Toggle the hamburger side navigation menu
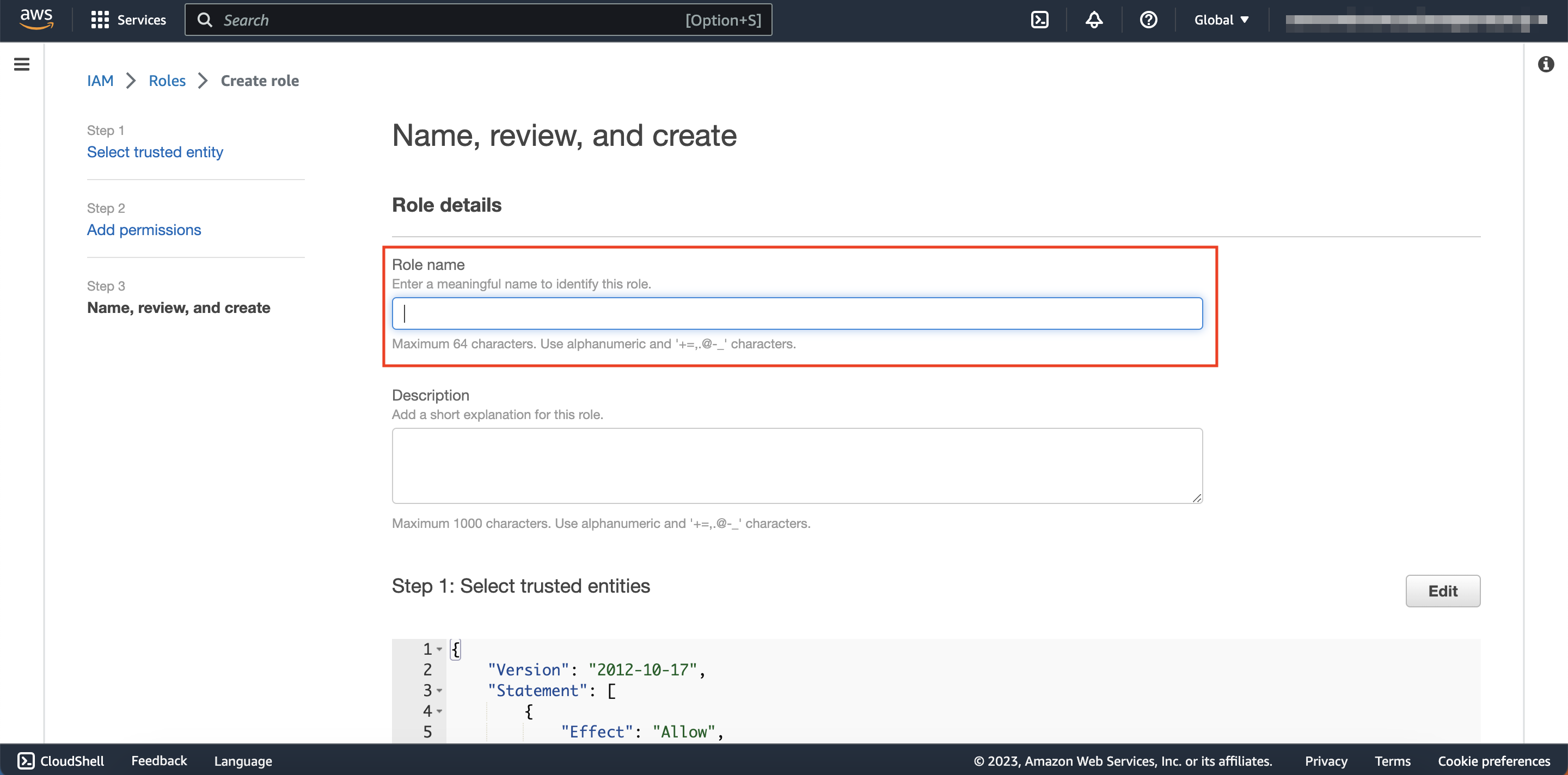Viewport: 1568px width, 775px height. tap(22, 64)
